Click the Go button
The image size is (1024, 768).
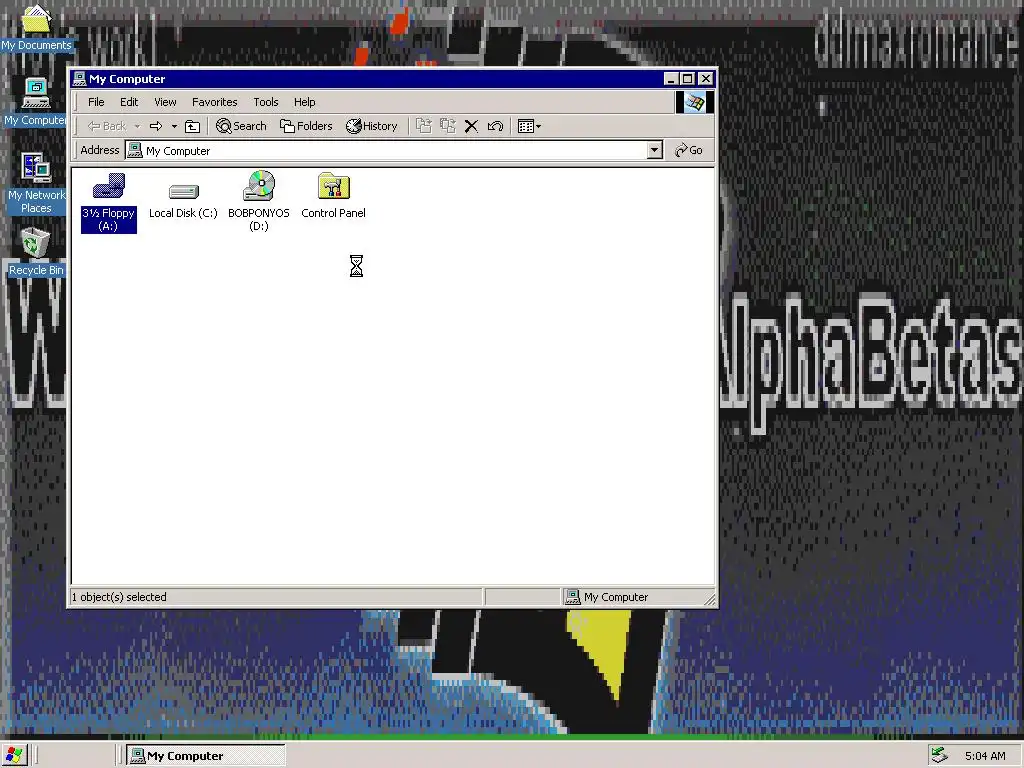click(x=689, y=150)
